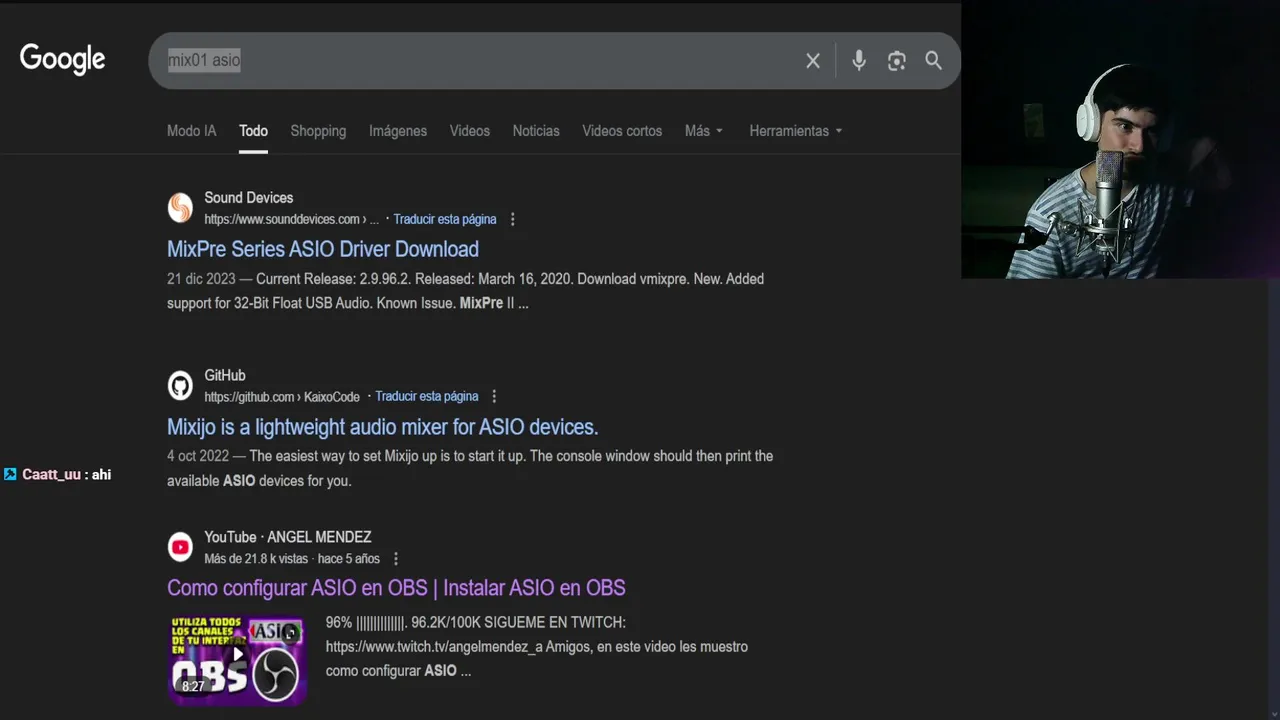This screenshot has width=1280, height=720.
Task: Open the Google logo home link
Action: click(62, 59)
